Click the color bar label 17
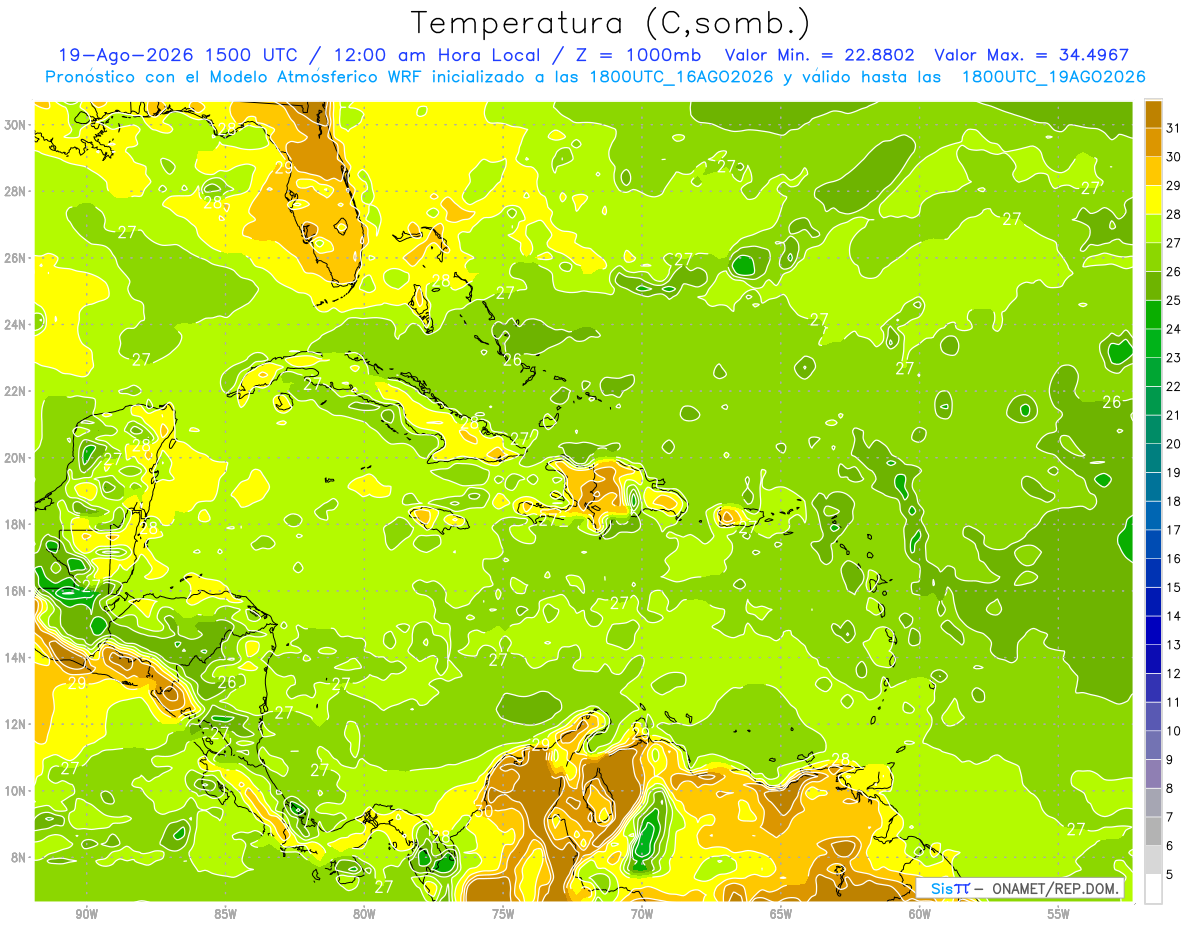The height and width of the screenshot is (927, 1200). [x=1174, y=530]
